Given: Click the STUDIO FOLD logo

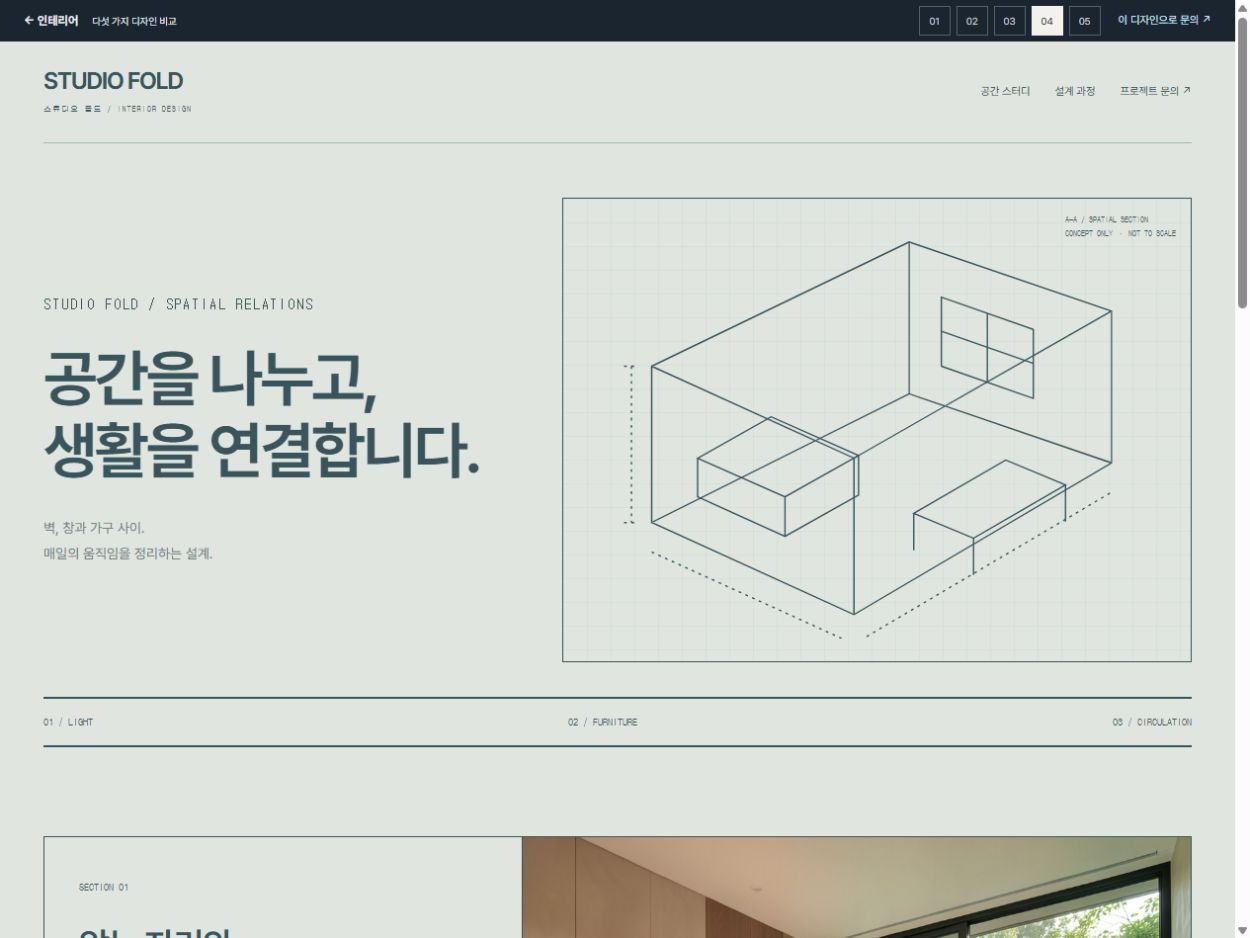Looking at the screenshot, I should point(114,81).
